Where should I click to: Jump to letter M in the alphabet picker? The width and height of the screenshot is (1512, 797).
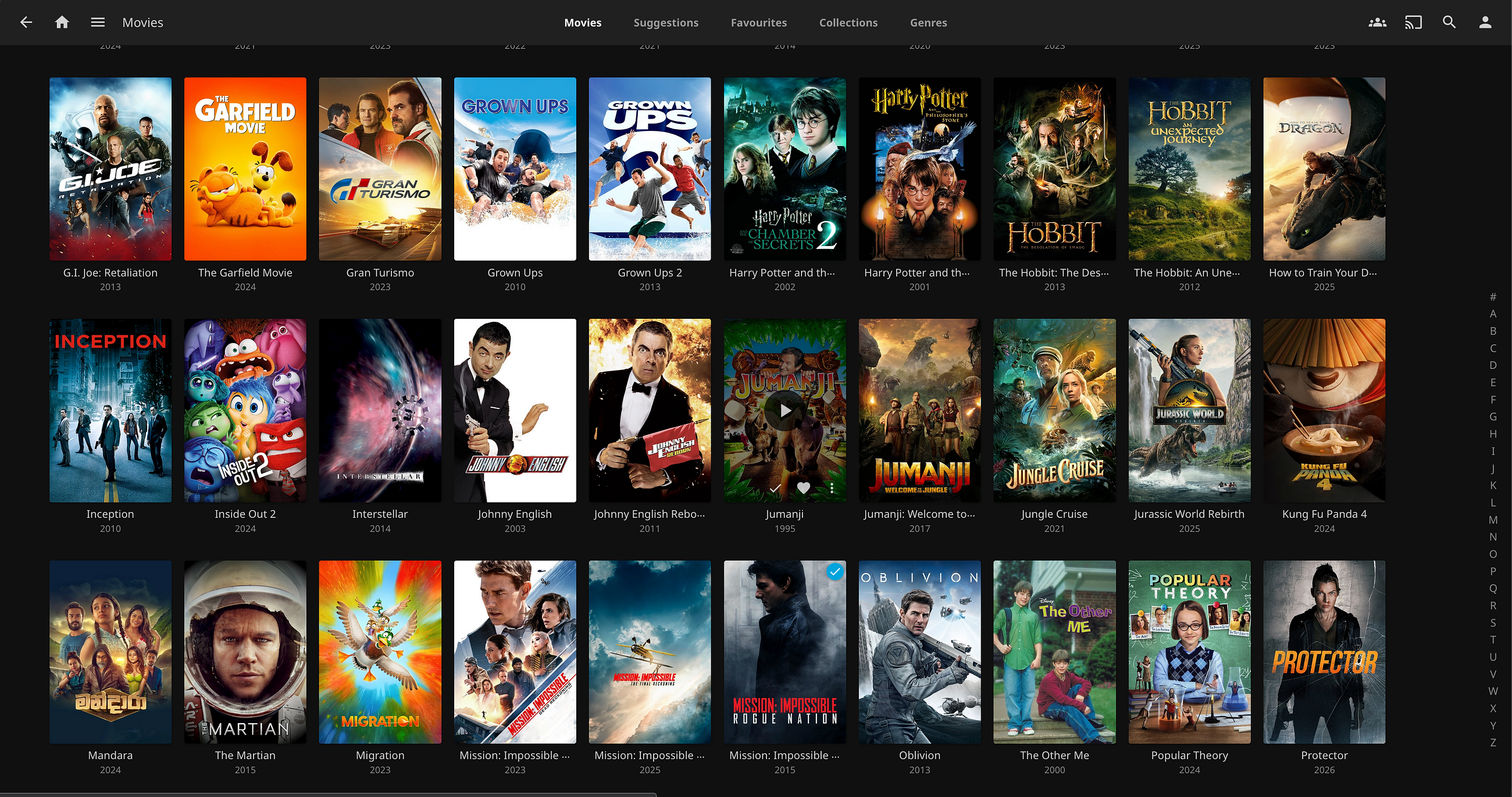pyautogui.click(x=1493, y=520)
